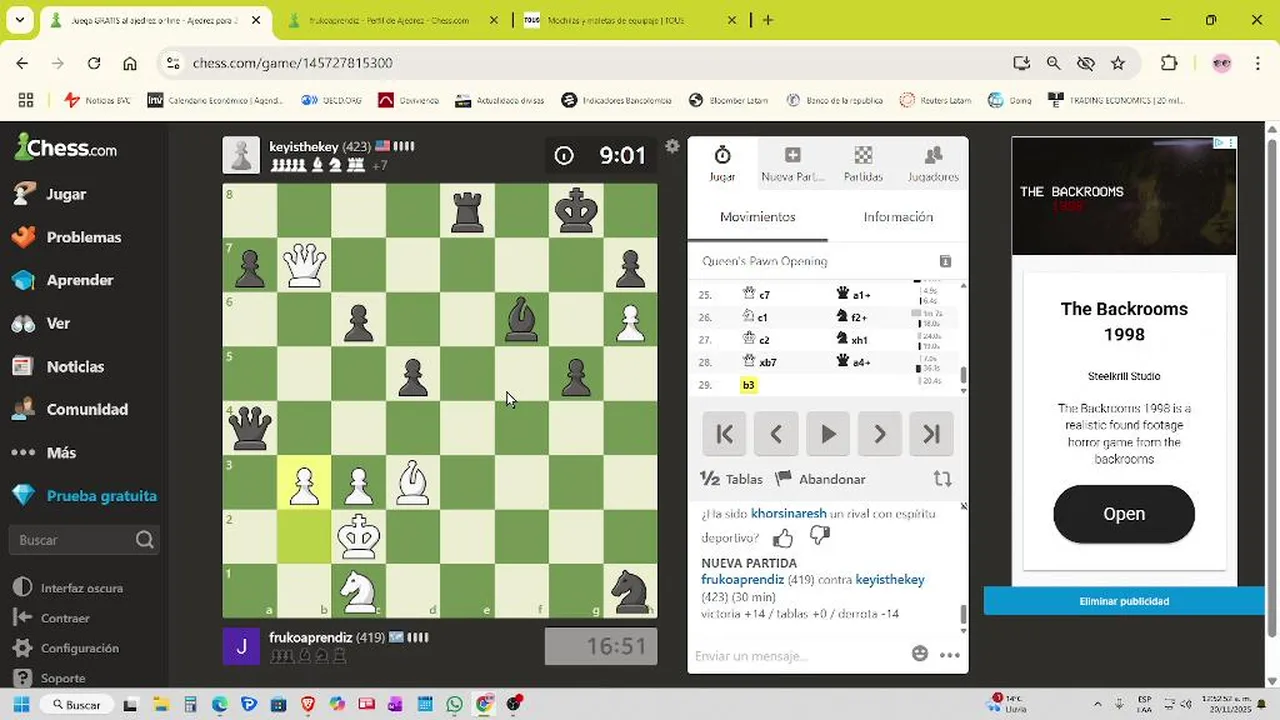This screenshot has height=720, width=1280.
Task: Resign the game with Abandonar
Action: (820, 479)
